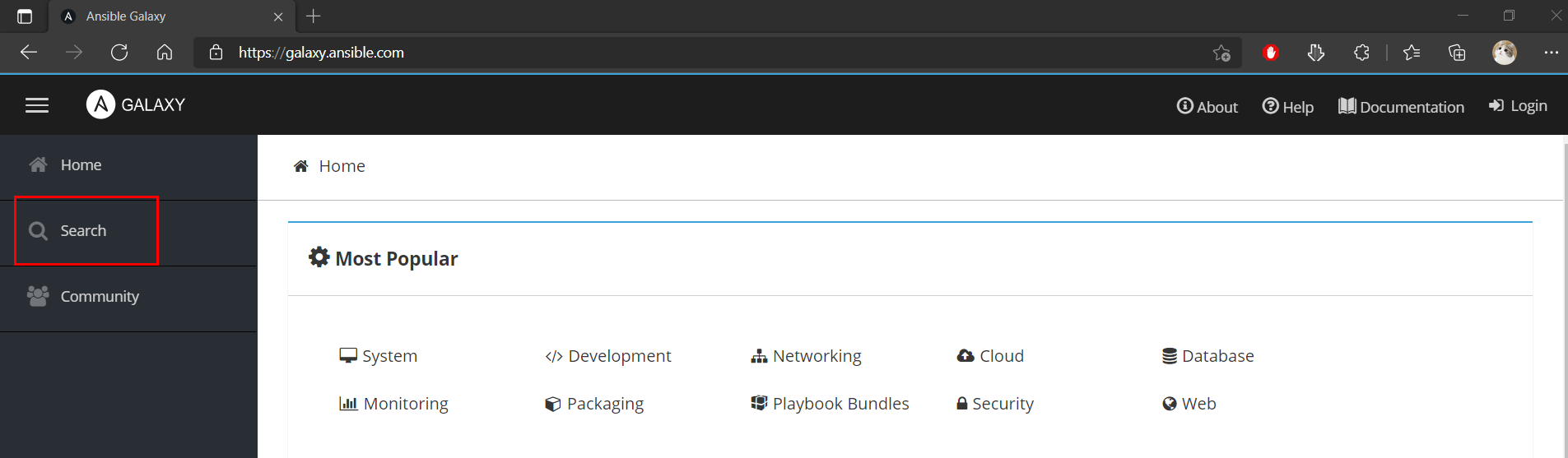Click the browser forward arrow
Screen dimensions: 1568x458
coord(74,53)
